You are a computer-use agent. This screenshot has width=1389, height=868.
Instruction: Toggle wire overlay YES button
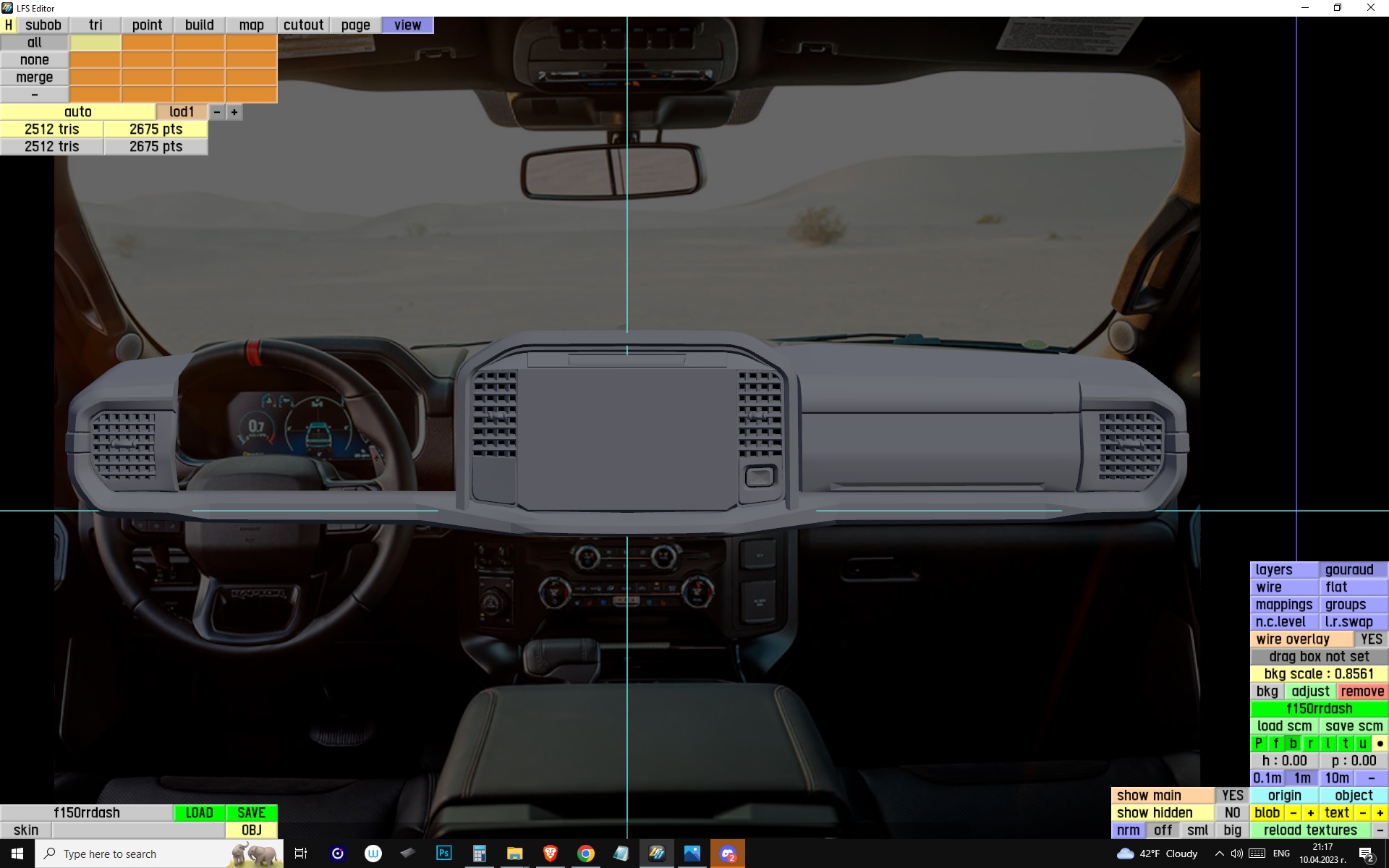tap(1371, 639)
